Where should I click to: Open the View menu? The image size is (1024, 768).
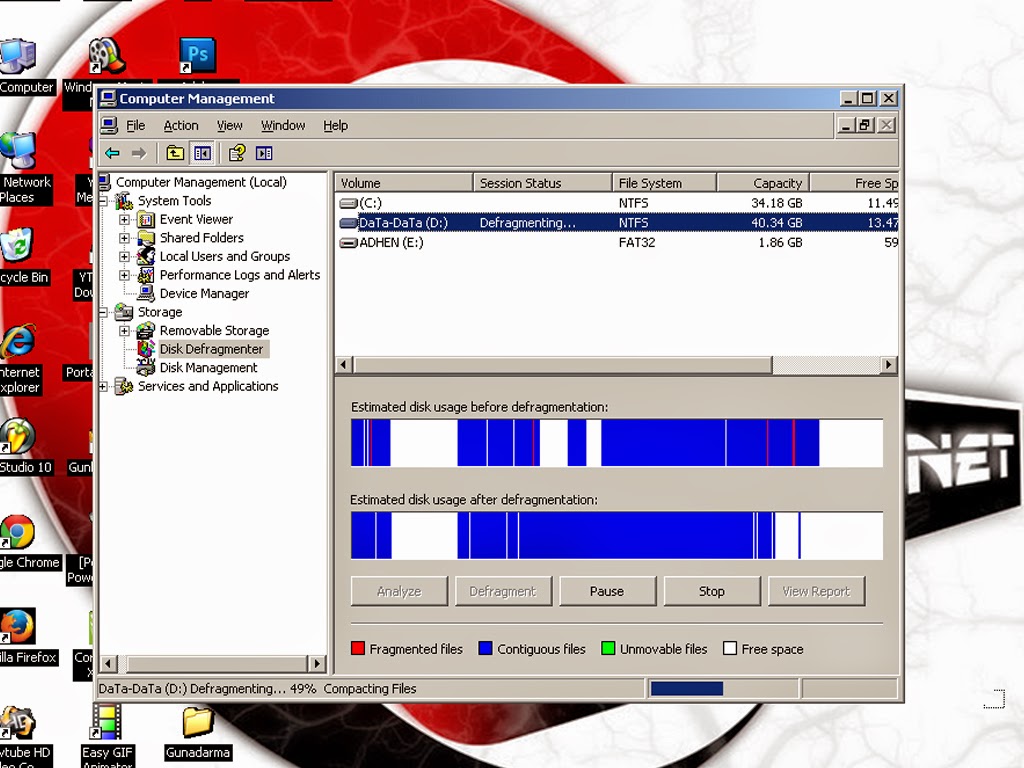pyautogui.click(x=229, y=125)
